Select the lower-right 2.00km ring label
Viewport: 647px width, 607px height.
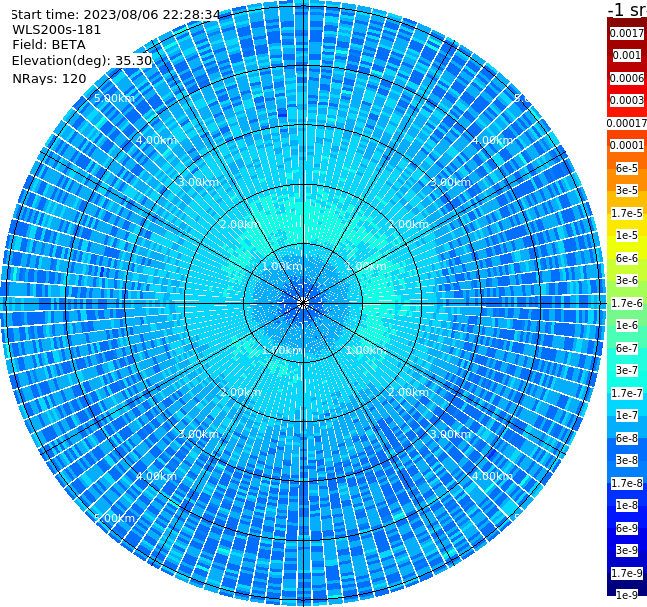(x=408, y=392)
